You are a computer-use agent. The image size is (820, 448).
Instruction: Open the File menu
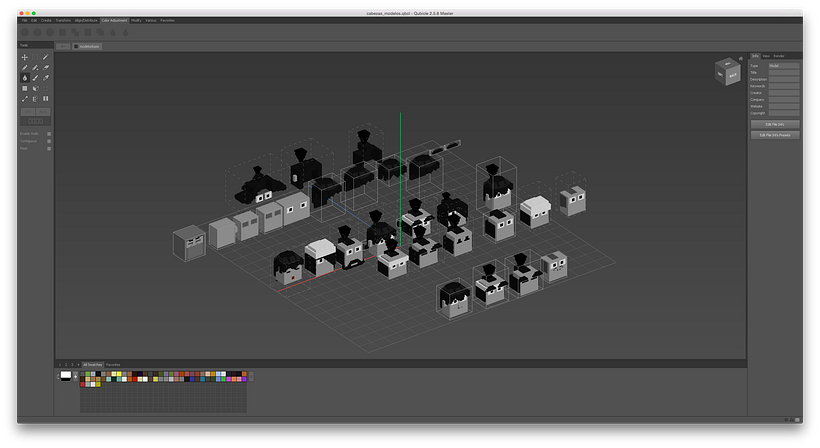pos(25,20)
